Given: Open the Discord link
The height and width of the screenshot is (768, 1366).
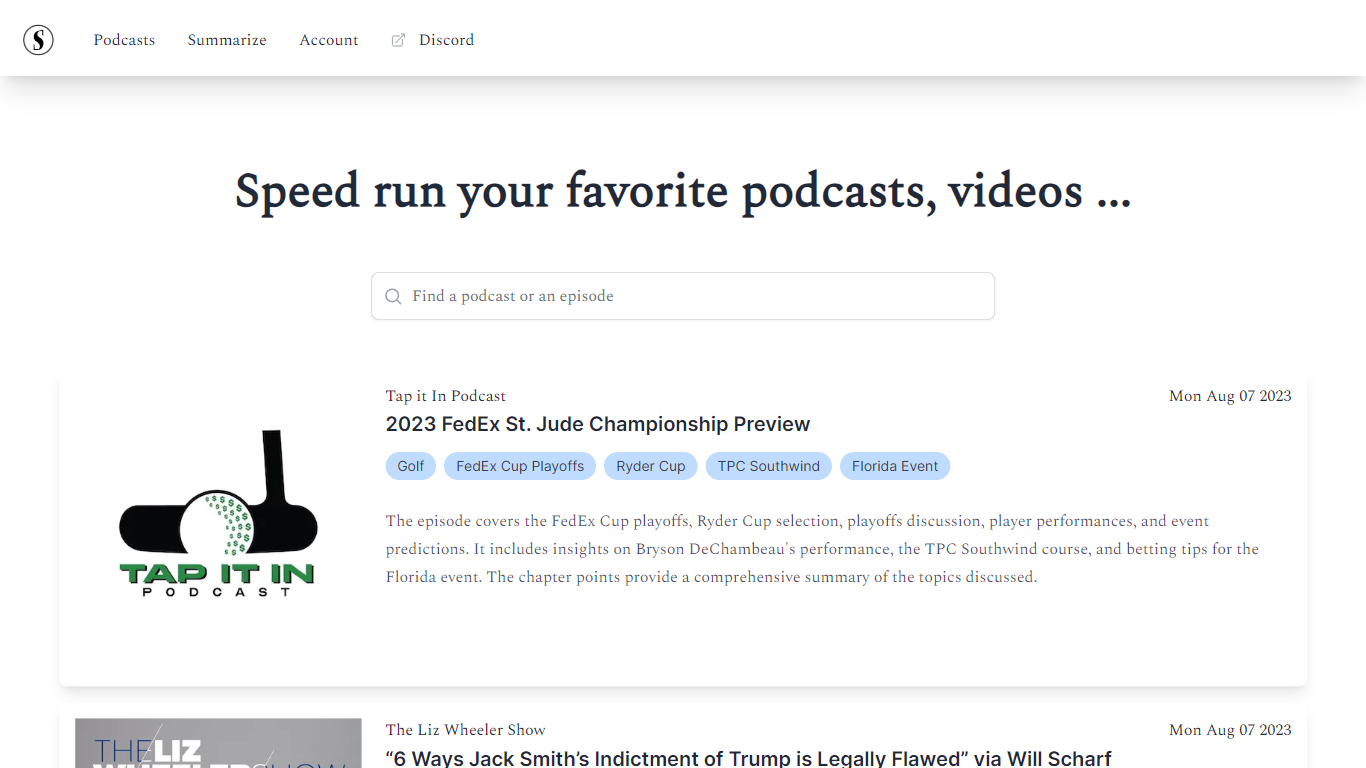Looking at the screenshot, I should coord(446,40).
